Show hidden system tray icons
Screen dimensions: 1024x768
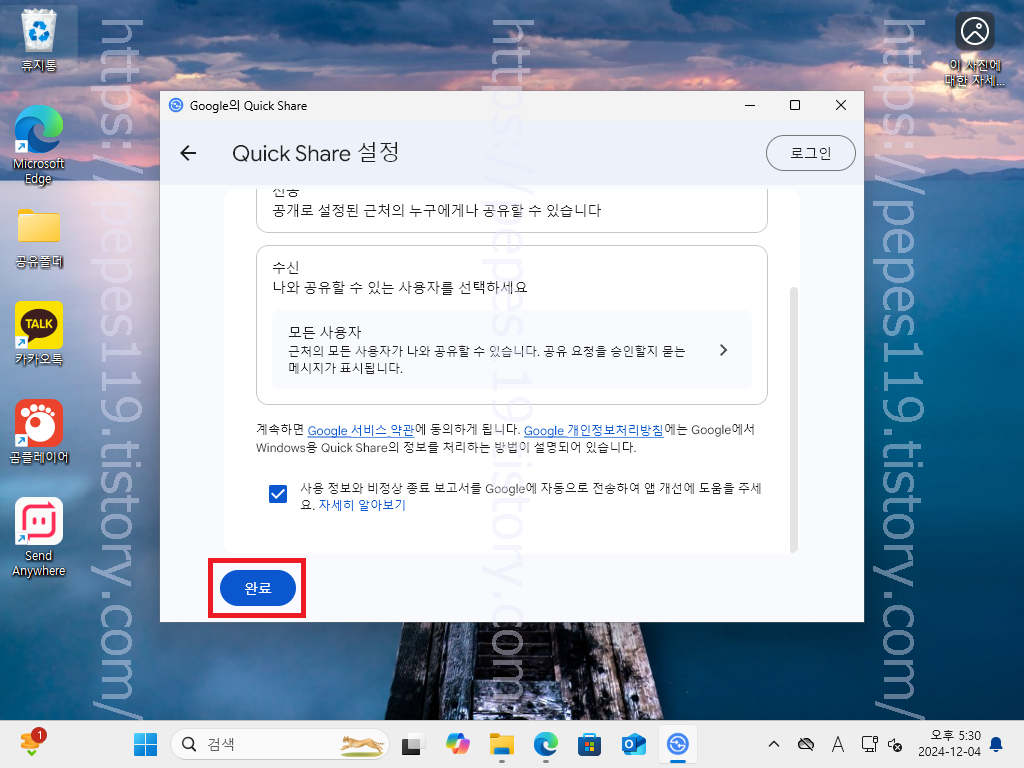(774, 744)
